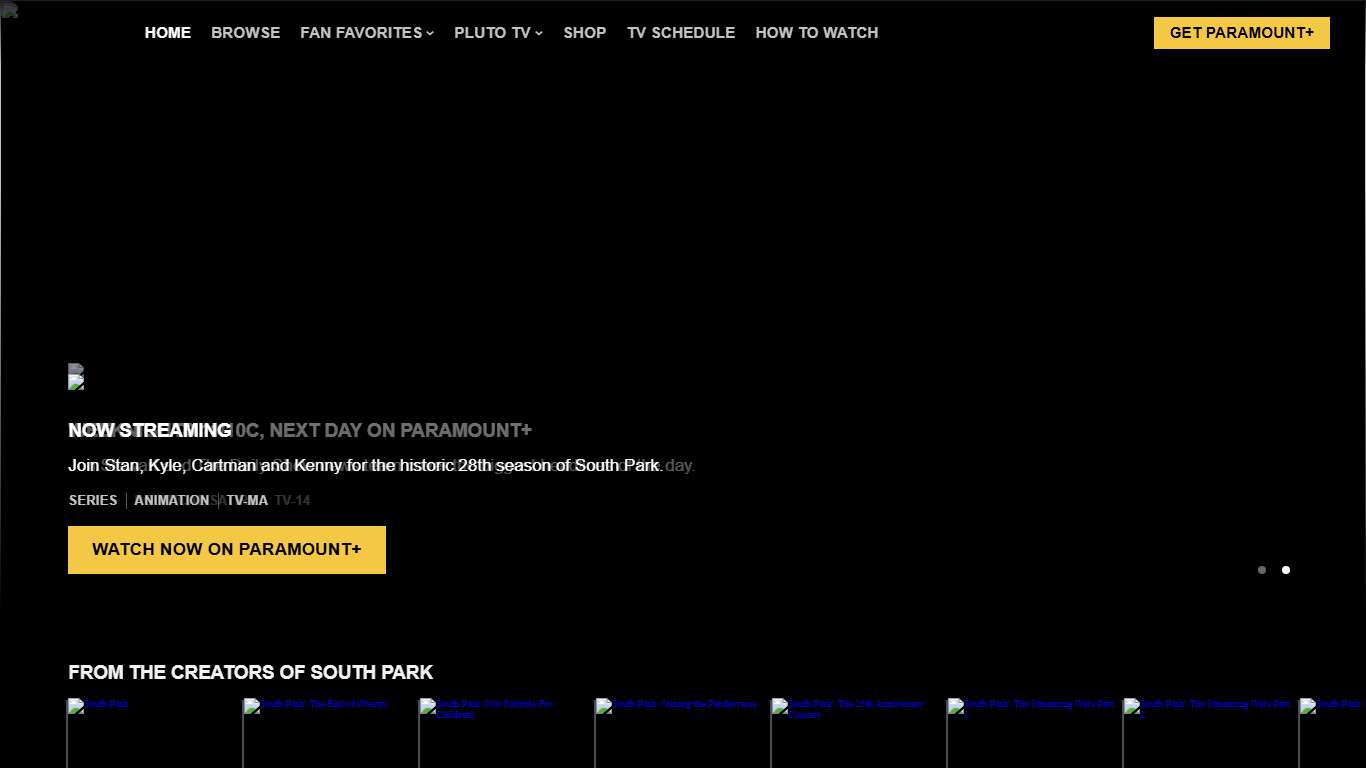Select the first carousel navigation dot
Viewport: 1366px width, 768px height.
[x=1262, y=570]
